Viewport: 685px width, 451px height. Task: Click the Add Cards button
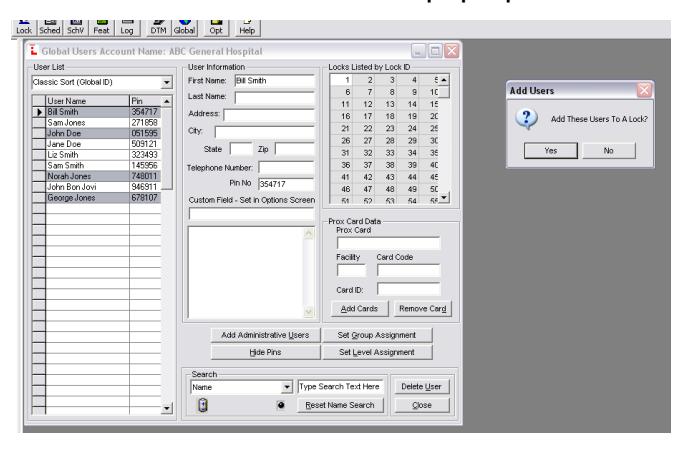pyautogui.click(x=359, y=309)
